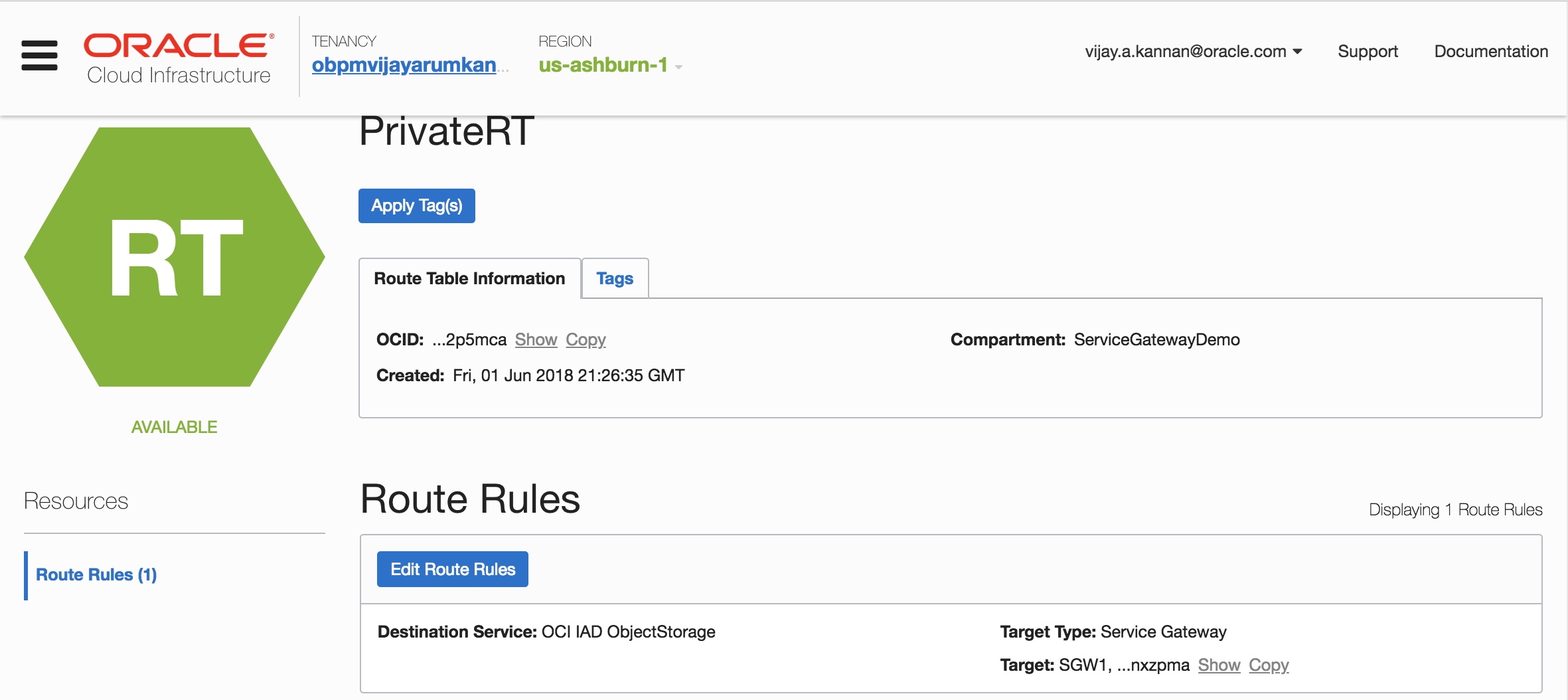Select the Route Table Information tab
The height and width of the screenshot is (700, 1568).
click(x=469, y=278)
